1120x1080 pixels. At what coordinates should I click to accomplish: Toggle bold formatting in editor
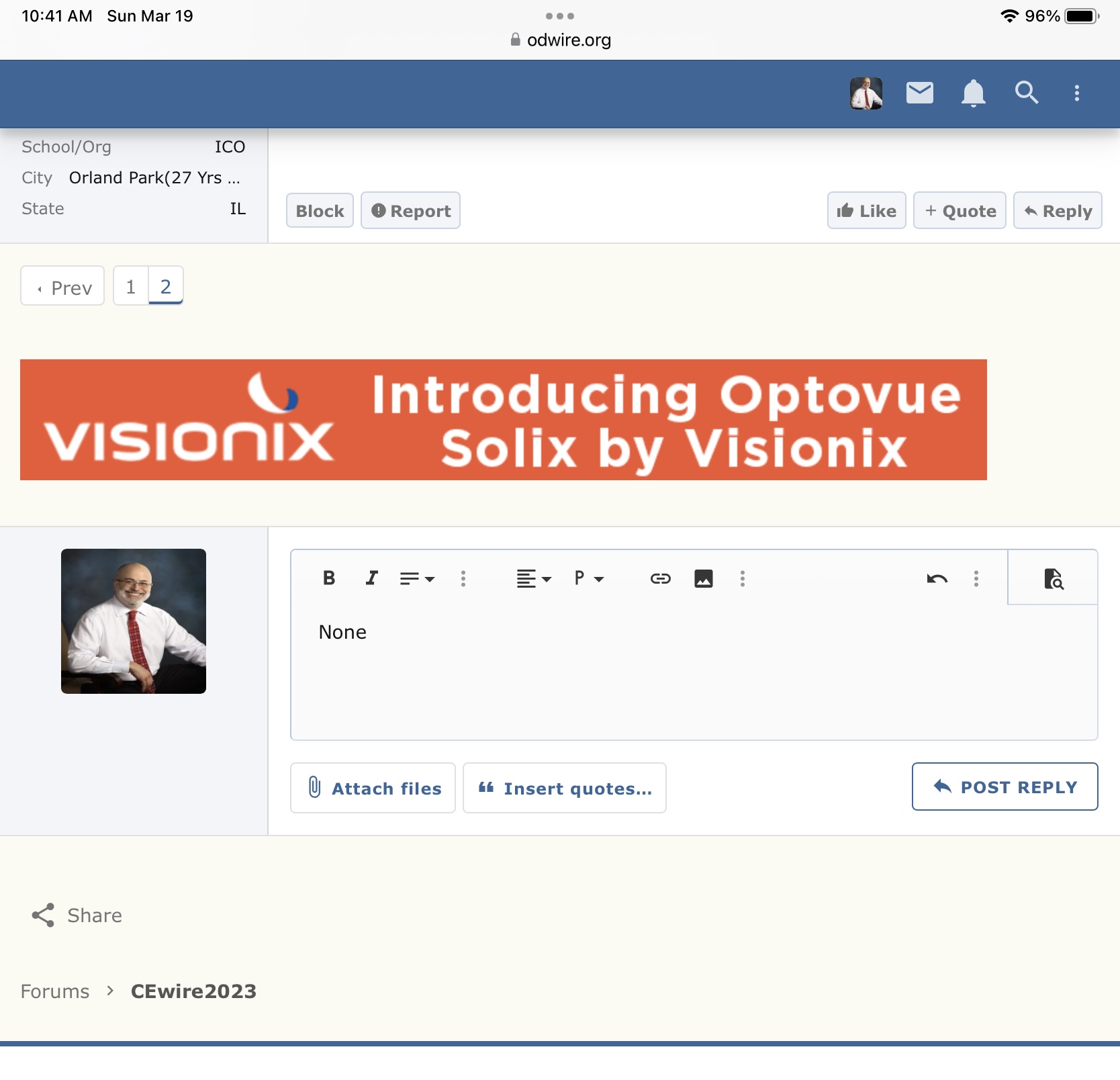point(329,578)
